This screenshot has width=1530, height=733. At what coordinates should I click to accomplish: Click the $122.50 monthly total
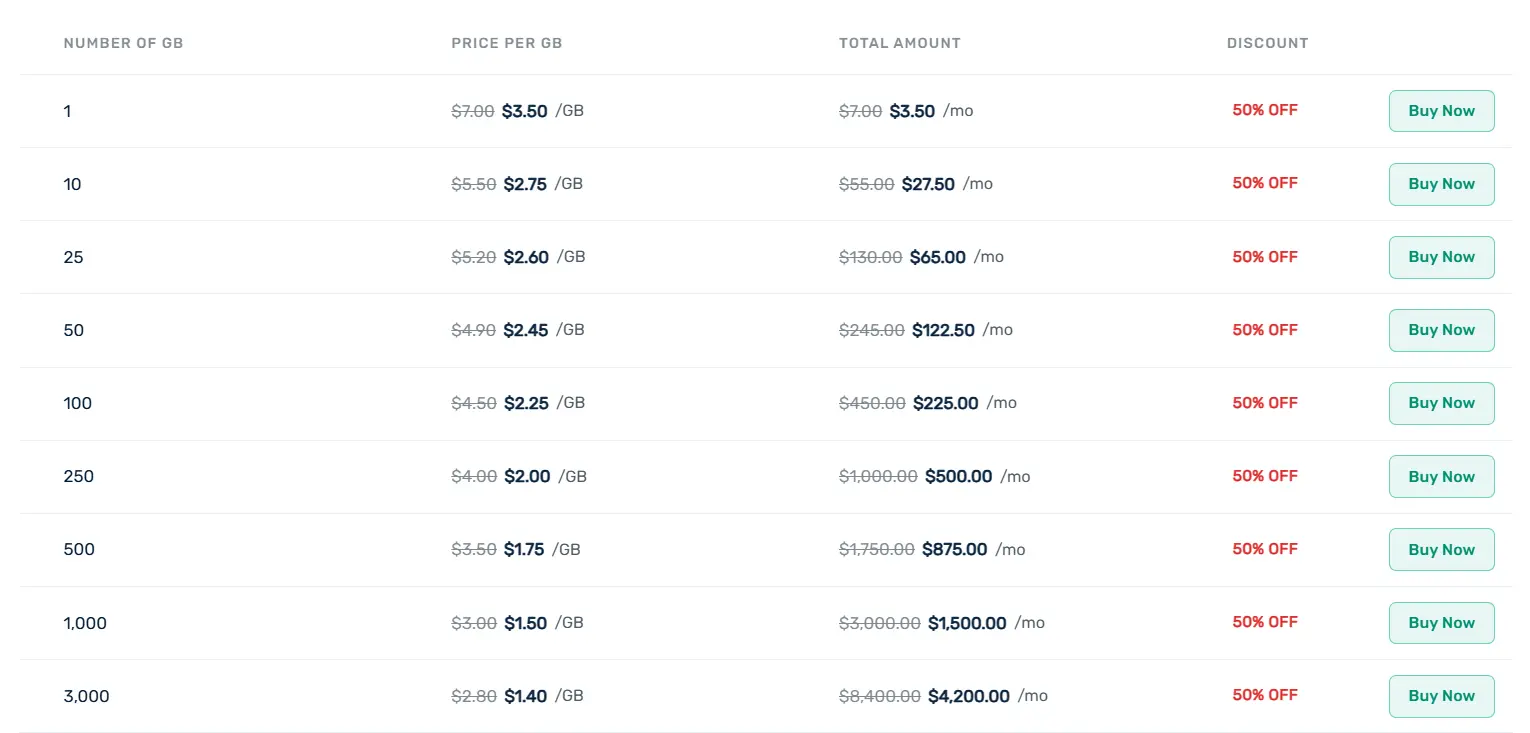(943, 330)
